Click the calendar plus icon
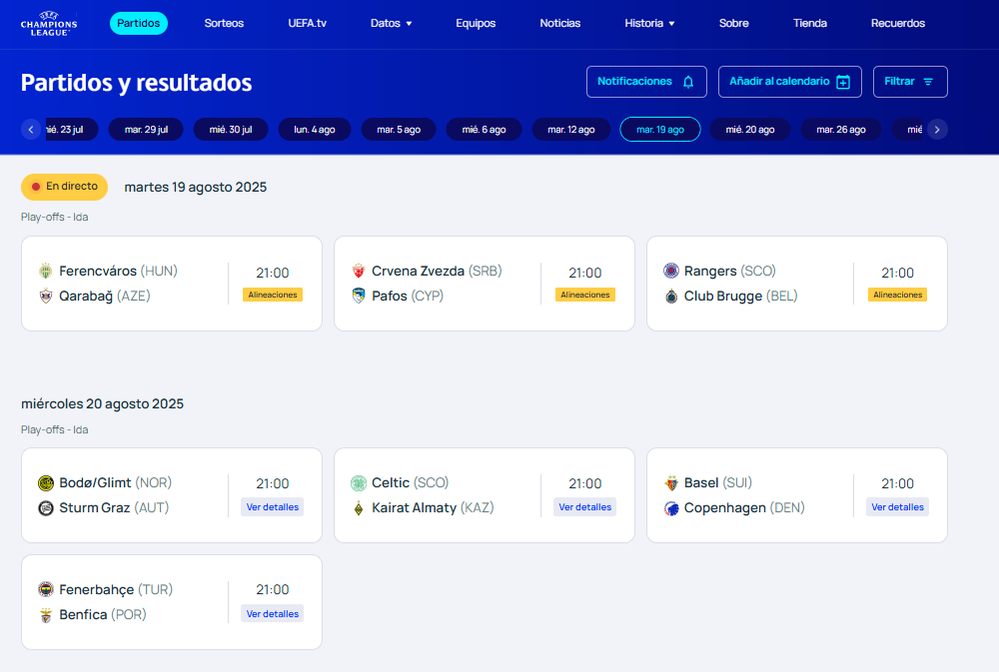Screen dimensions: 999x672 [x=843, y=82]
